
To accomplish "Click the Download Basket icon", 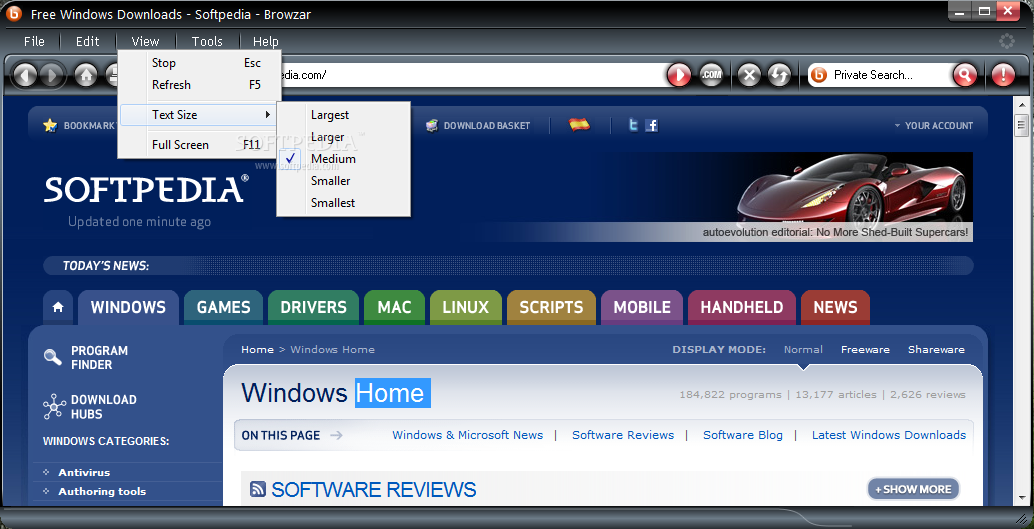I will (432, 125).
